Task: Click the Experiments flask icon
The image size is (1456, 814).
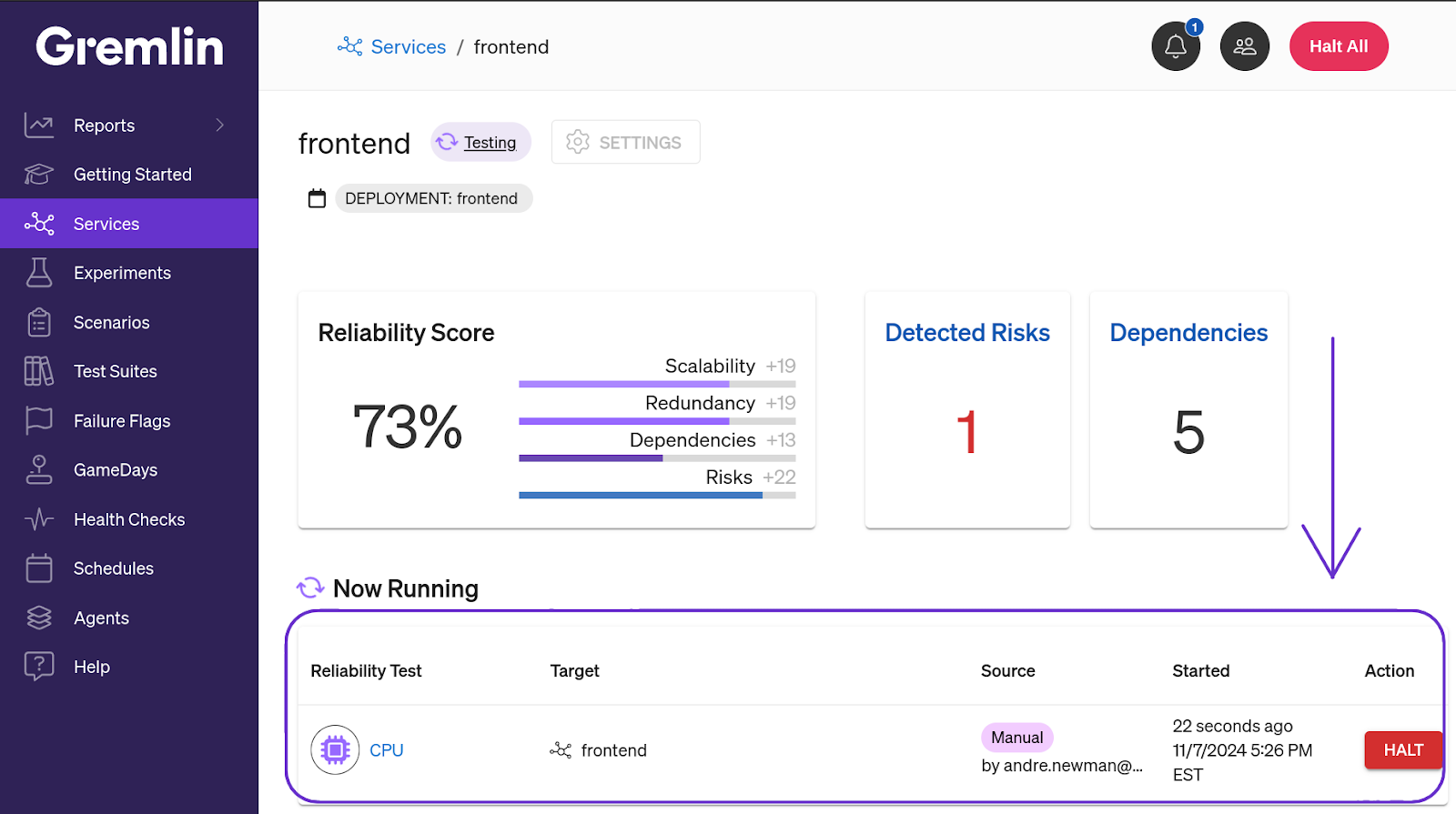Action: pyautogui.click(x=39, y=273)
